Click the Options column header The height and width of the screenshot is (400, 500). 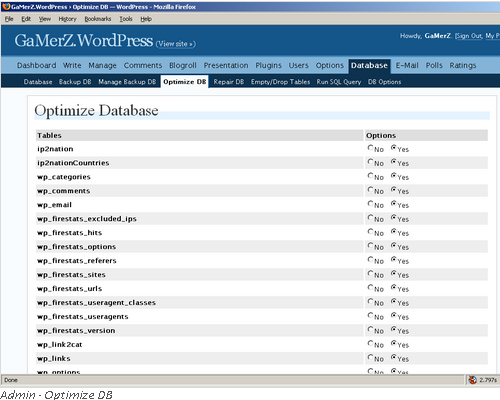pos(381,135)
